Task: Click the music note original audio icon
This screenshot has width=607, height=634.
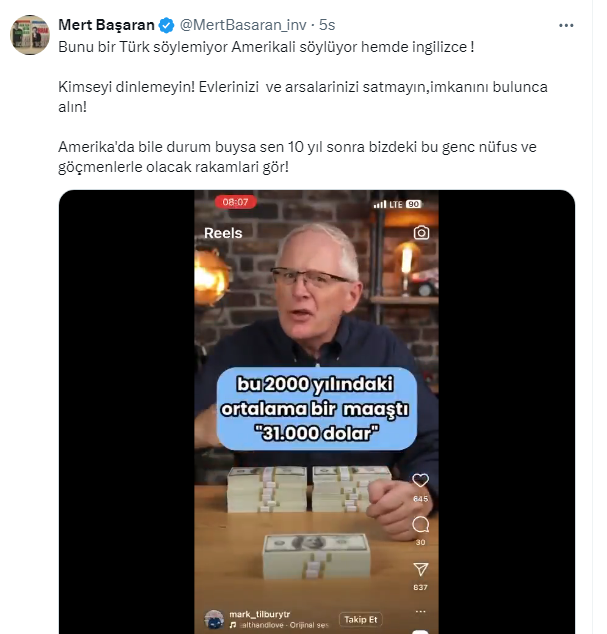Action: [x=233, y=625]
